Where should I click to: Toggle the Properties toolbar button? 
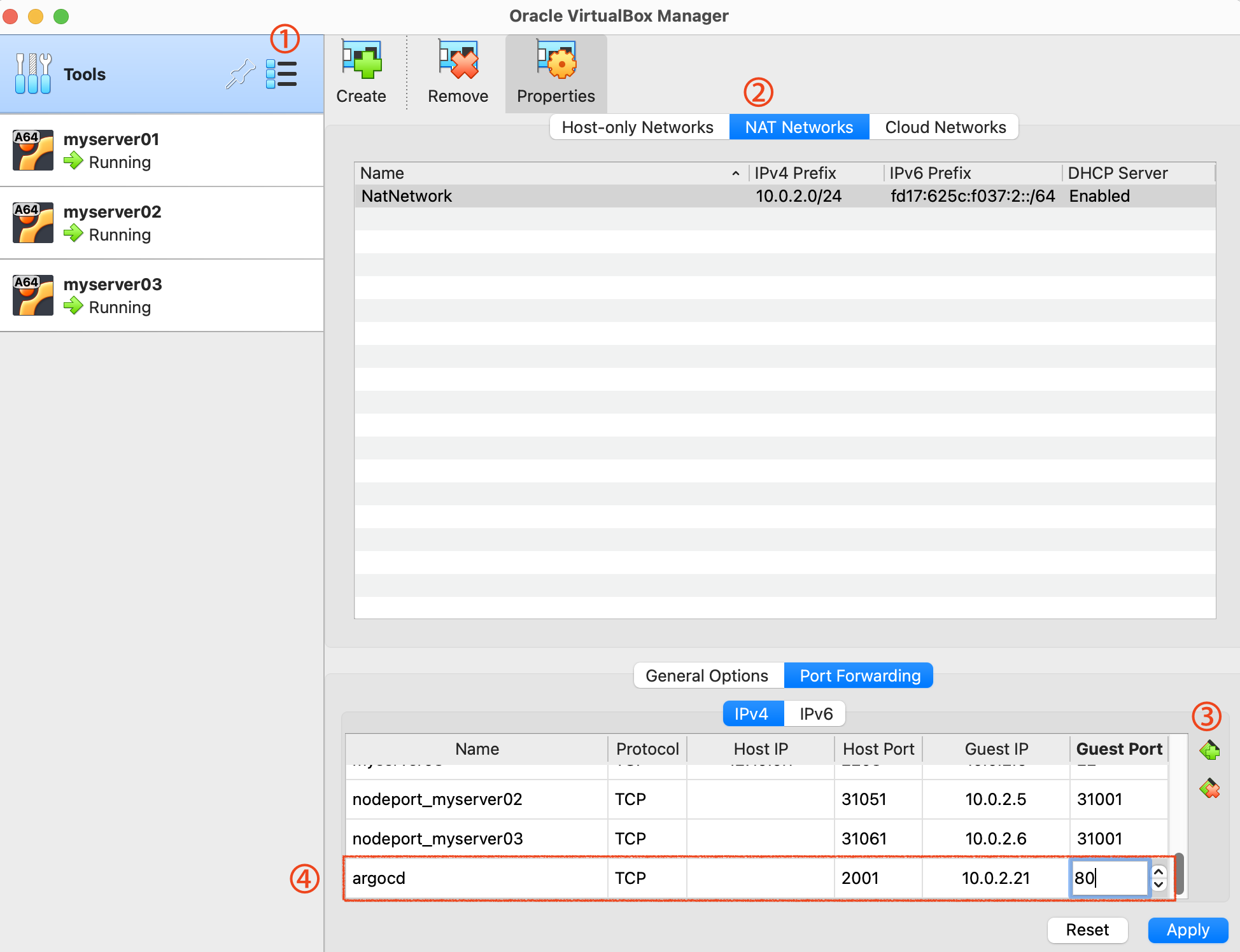click(x=556, y=73)
